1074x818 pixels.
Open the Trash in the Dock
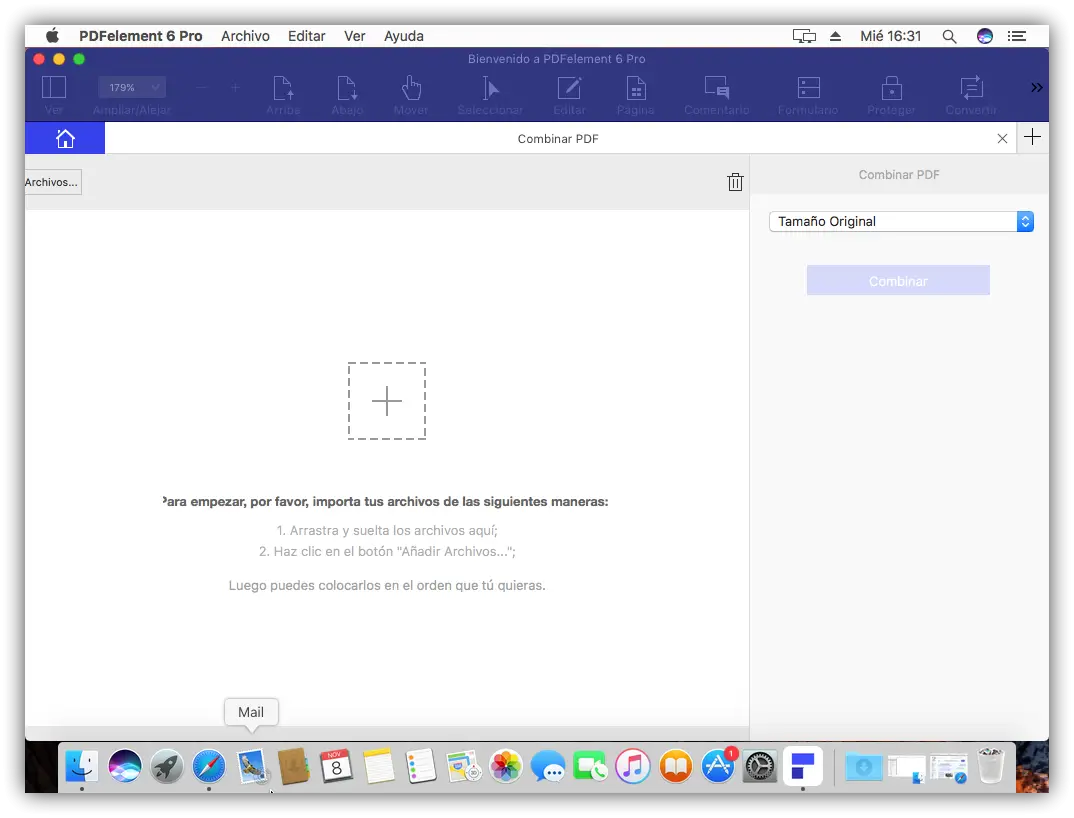tap(990, 765)
